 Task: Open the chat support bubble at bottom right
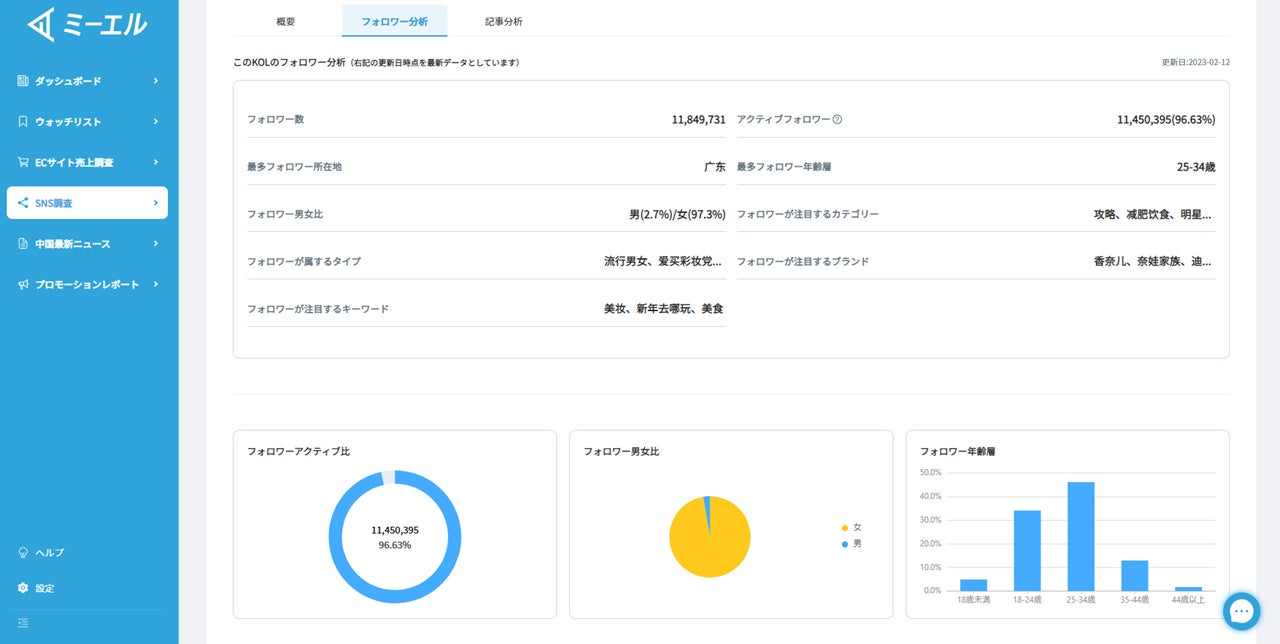pos(1241,611)
